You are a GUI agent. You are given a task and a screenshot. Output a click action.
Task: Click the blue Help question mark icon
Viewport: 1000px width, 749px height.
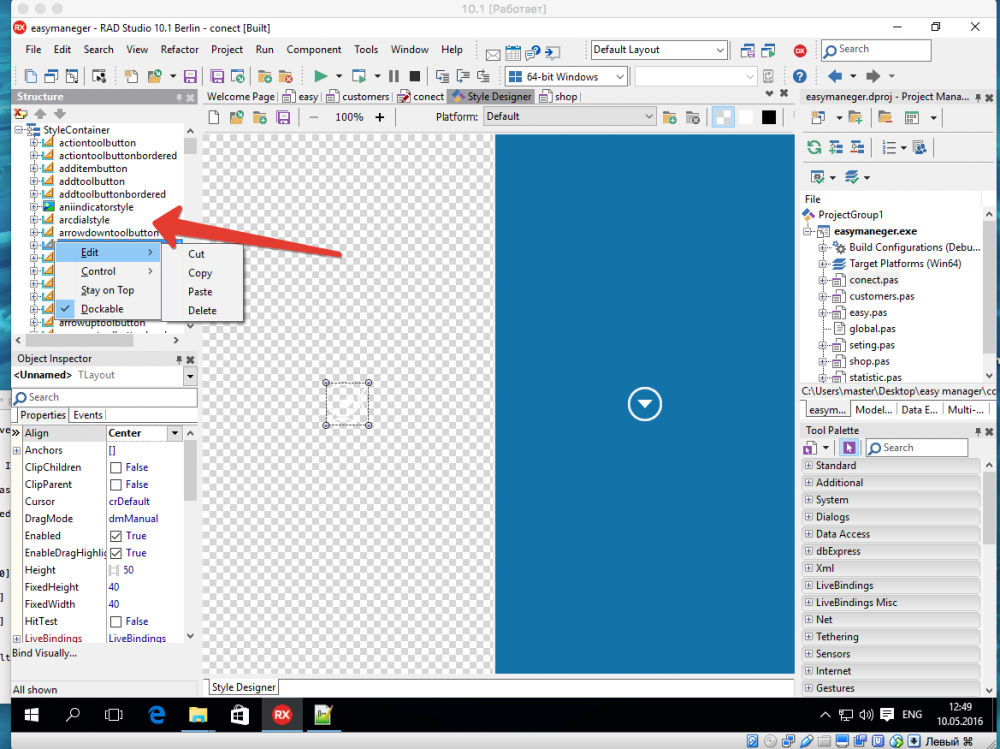point(800,77)
